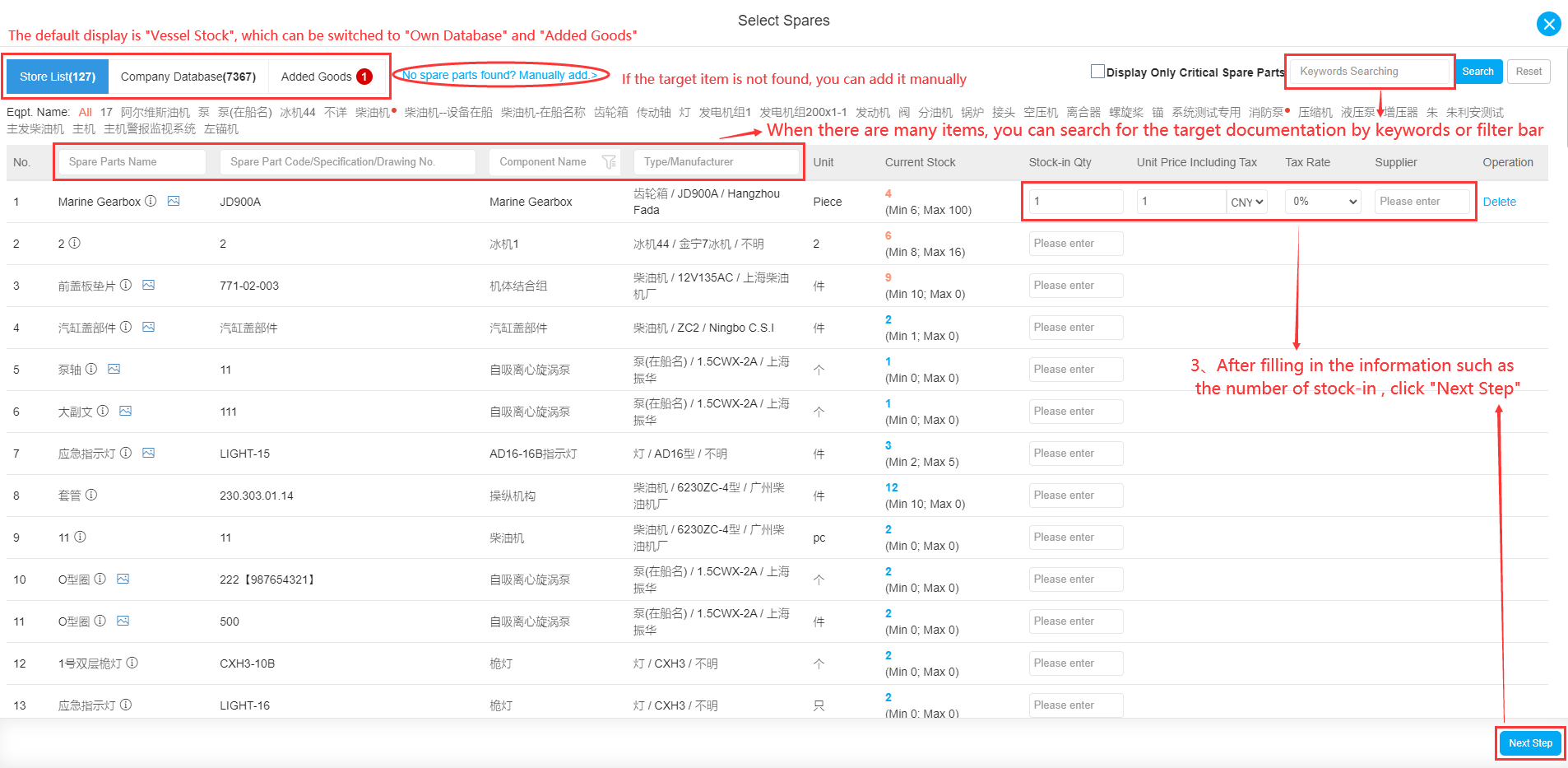The image size is (1568, 768).
Task: Open info icon for 泵轴
Action: (x=91, y=369)
